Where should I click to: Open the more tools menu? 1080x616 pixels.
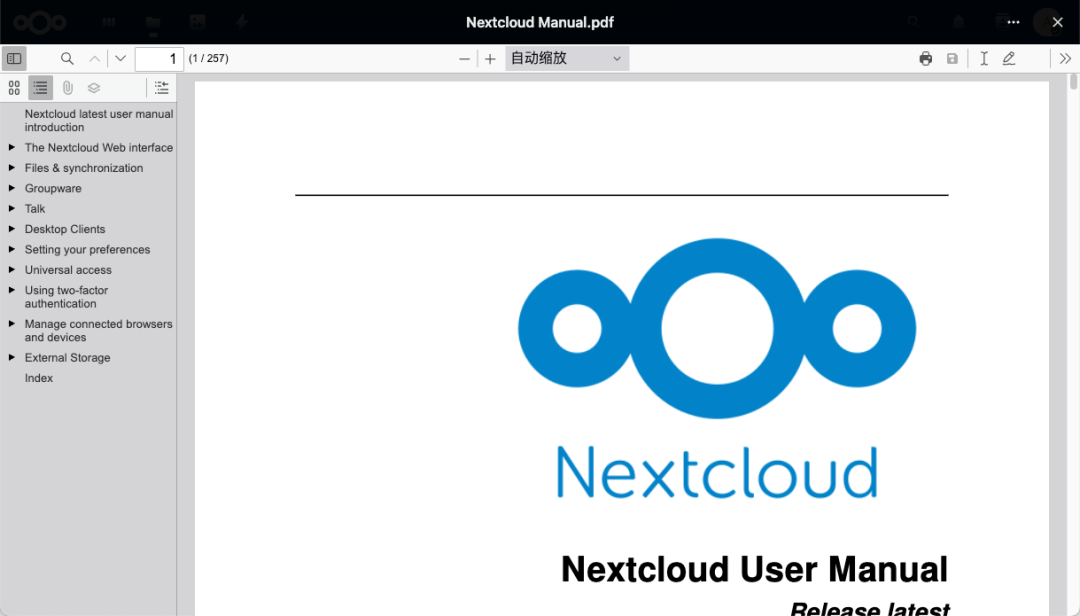pyautogui.click(x=1065, y=58)
